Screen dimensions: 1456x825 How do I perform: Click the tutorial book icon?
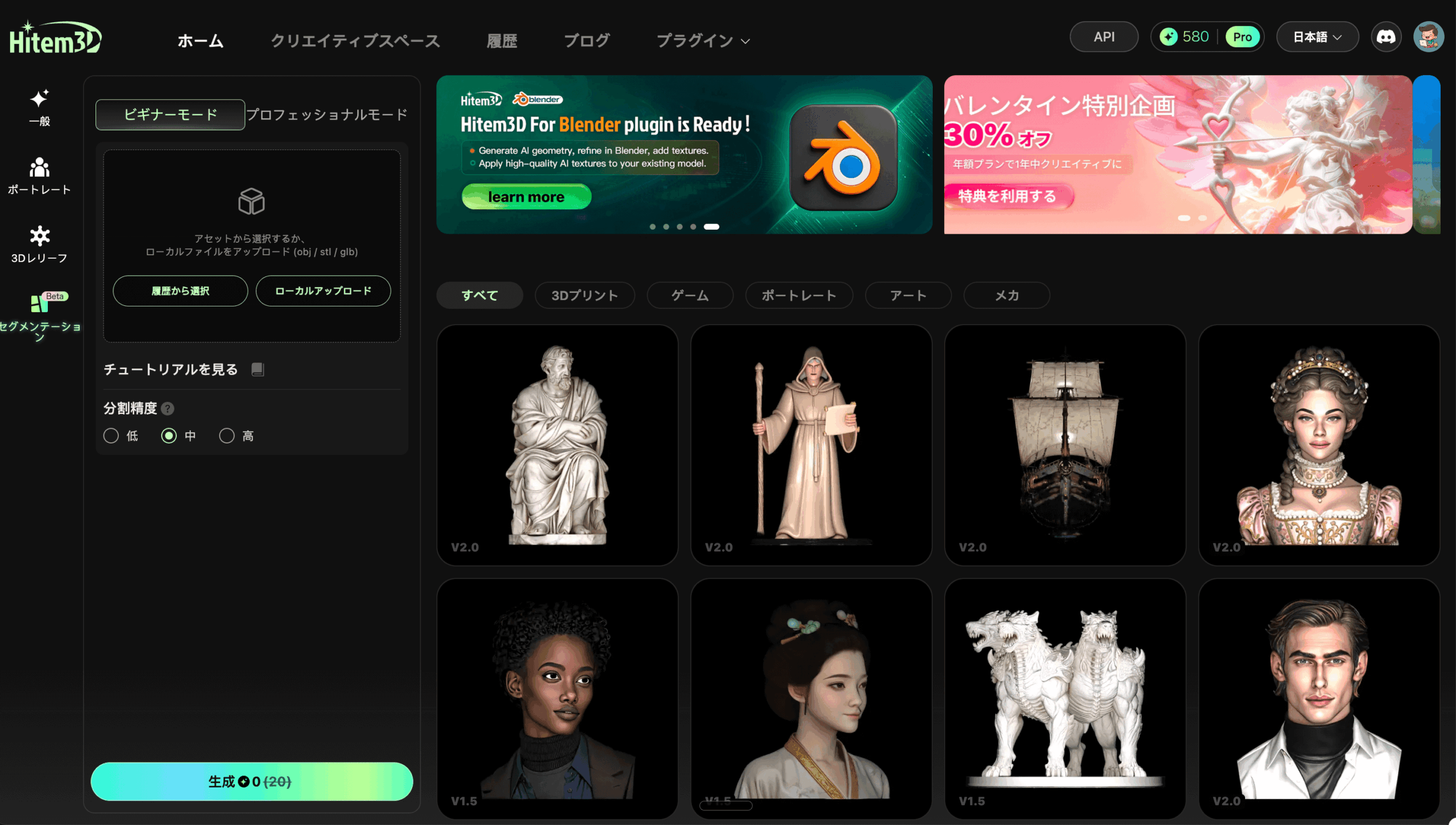click(x=258, y=370)
